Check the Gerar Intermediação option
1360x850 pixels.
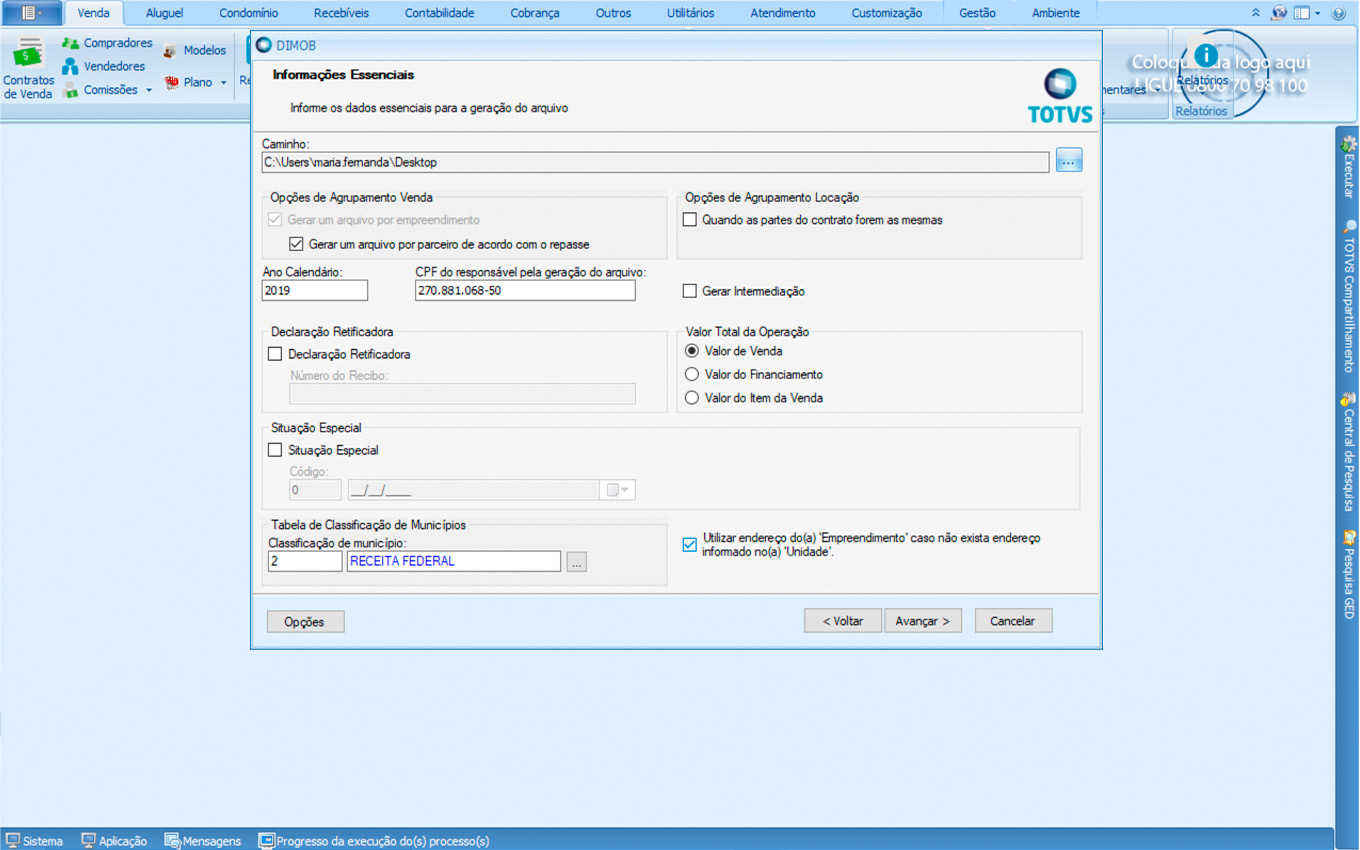pos(690,291)
